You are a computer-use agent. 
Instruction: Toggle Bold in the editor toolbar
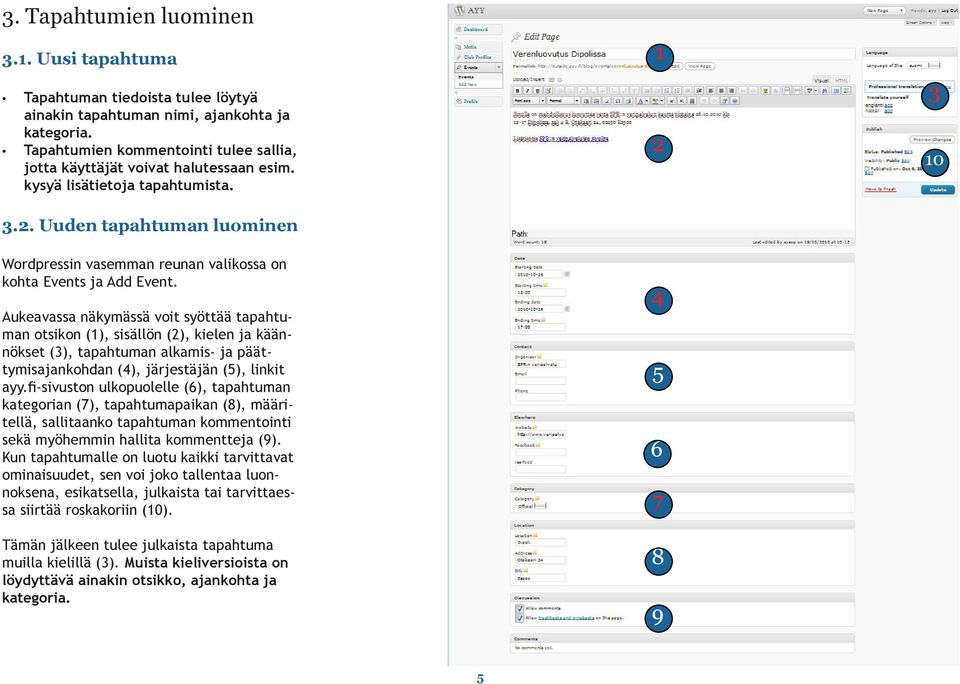pos(517,91)
